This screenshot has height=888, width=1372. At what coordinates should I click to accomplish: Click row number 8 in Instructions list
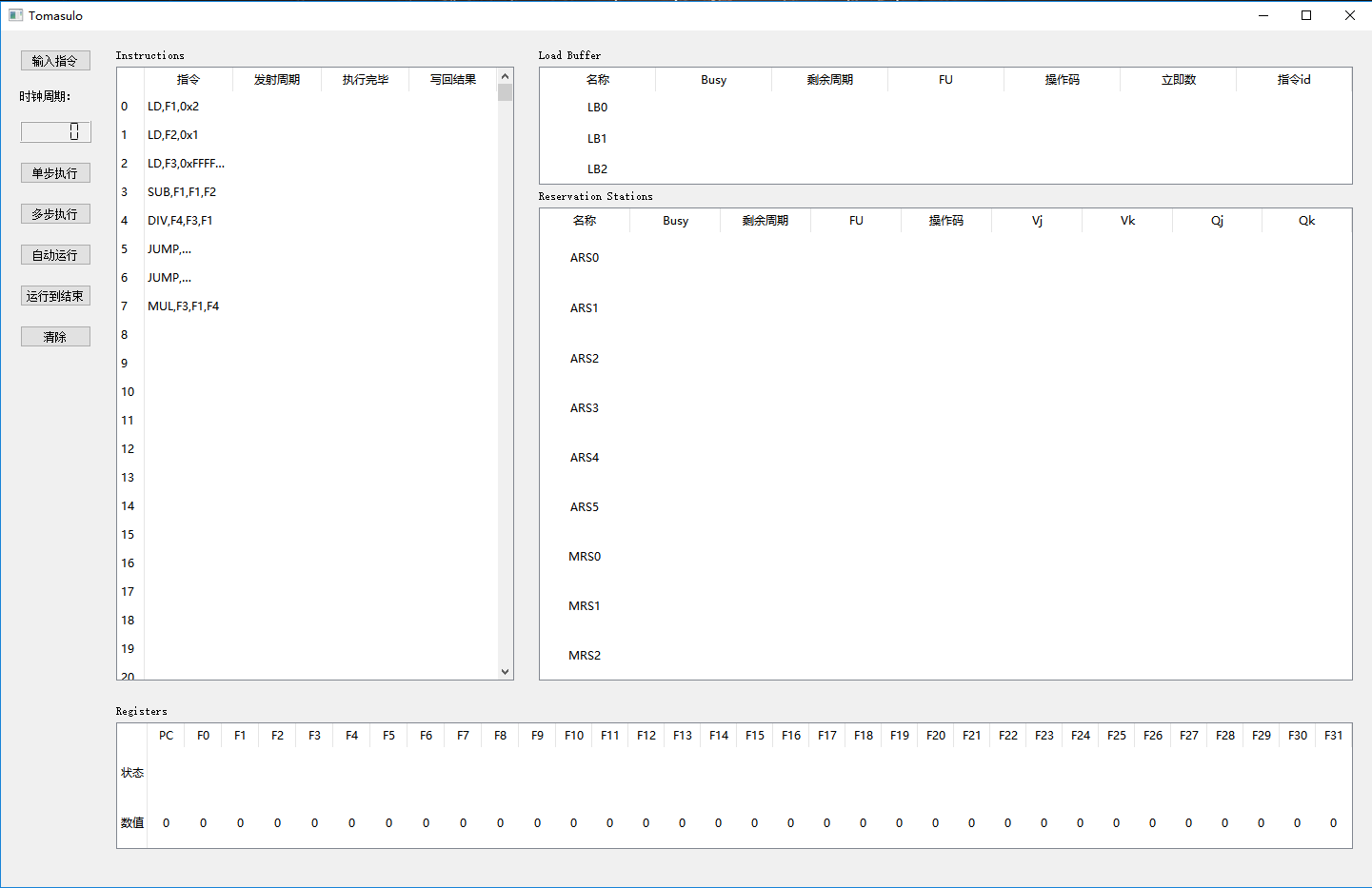coord(130,335)
